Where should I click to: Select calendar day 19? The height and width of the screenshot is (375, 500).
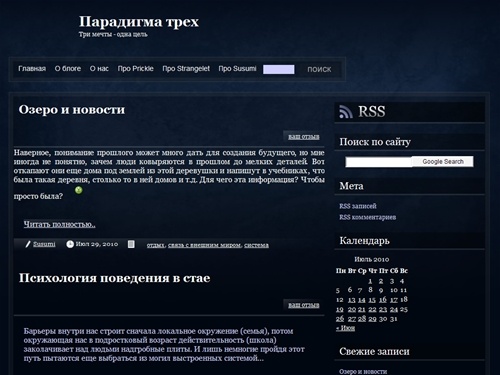pos(340,309)
